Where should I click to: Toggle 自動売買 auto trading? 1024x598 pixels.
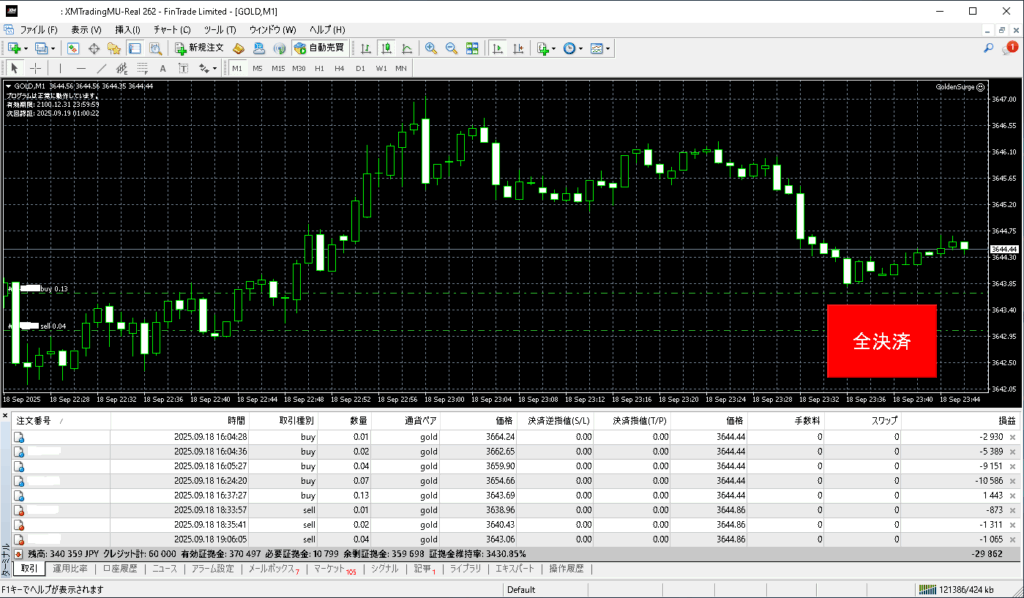(318, 48)
